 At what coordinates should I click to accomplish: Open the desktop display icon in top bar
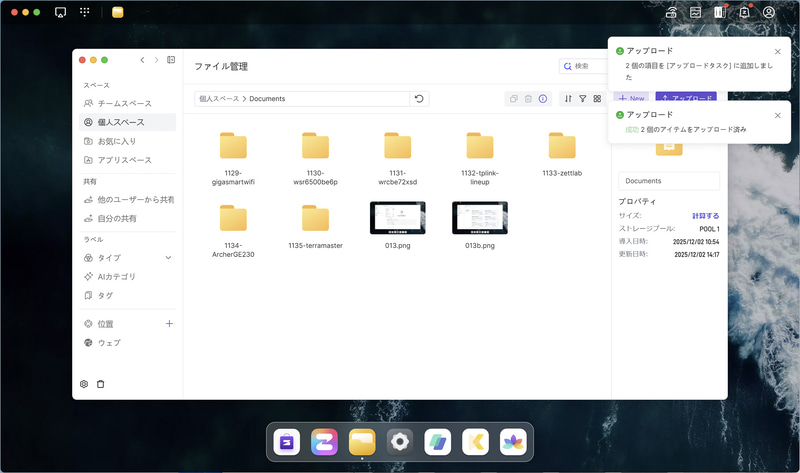click(60, 12)
